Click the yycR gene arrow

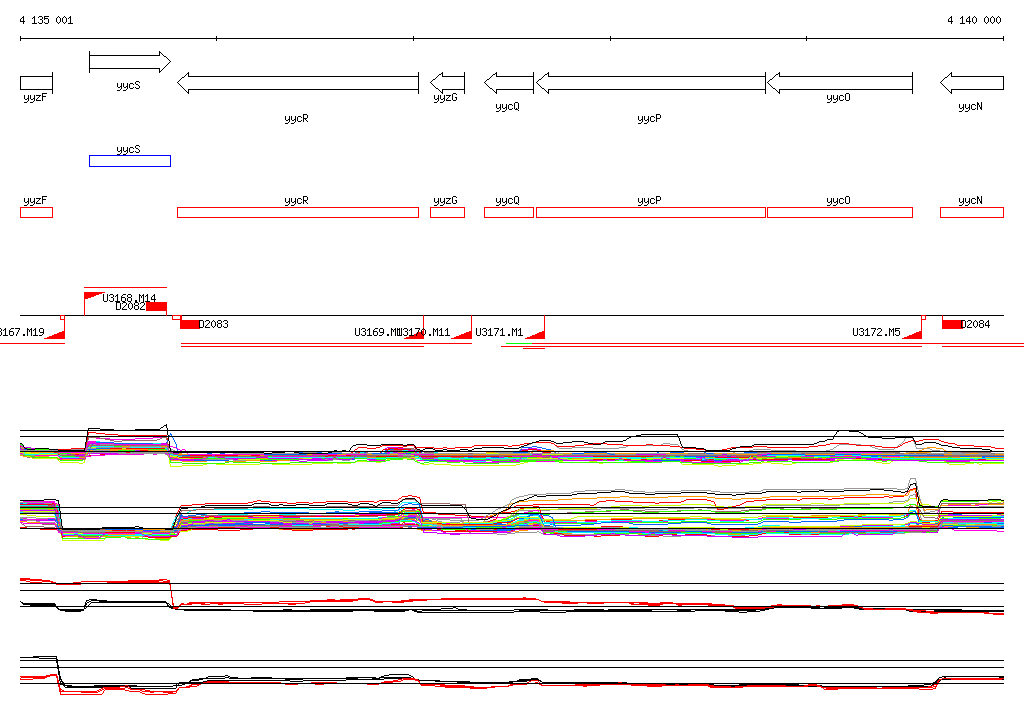pos(298,83)
